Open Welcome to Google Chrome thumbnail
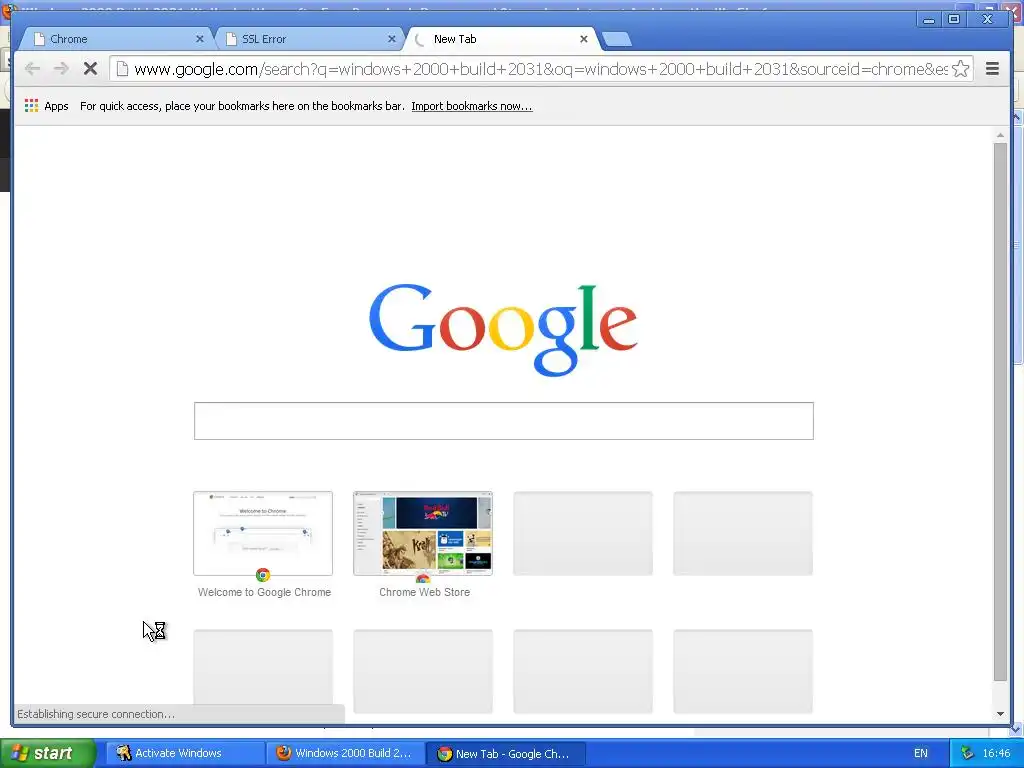Screen dimensions: 1024x768 [x=263, y=534]
